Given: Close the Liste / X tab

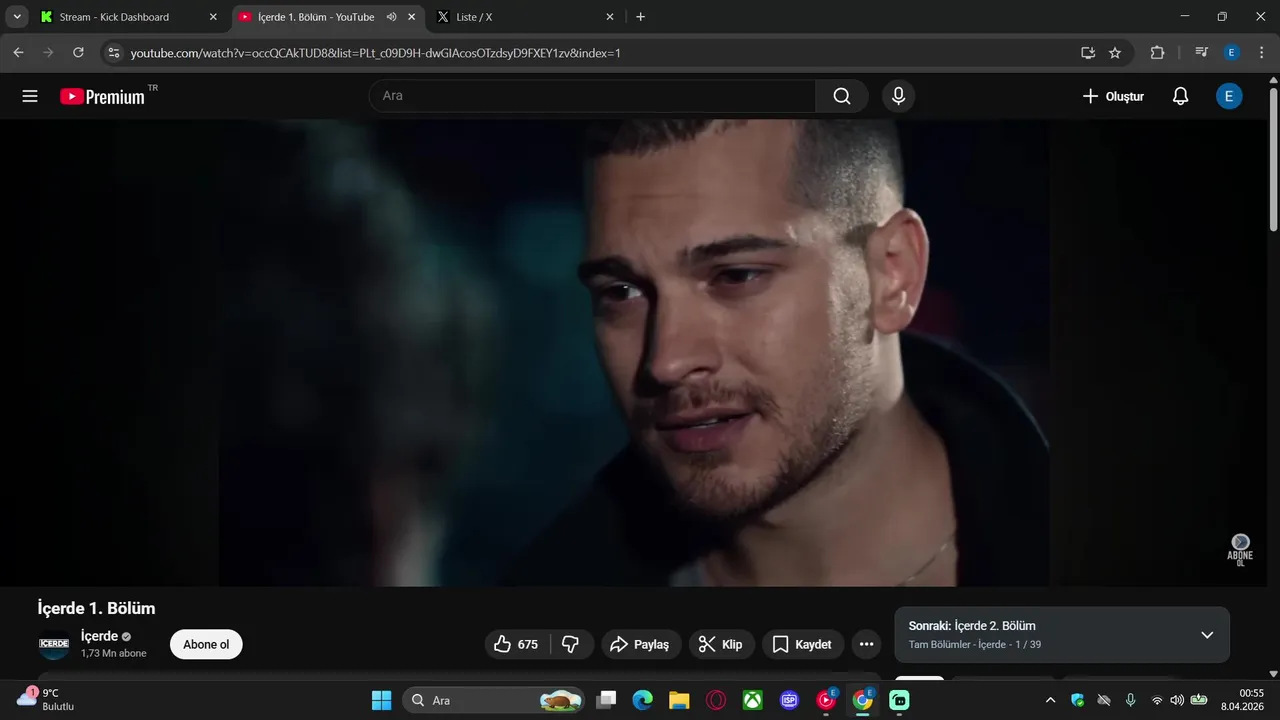Looking at the screenshot, I should coord(610,17).
